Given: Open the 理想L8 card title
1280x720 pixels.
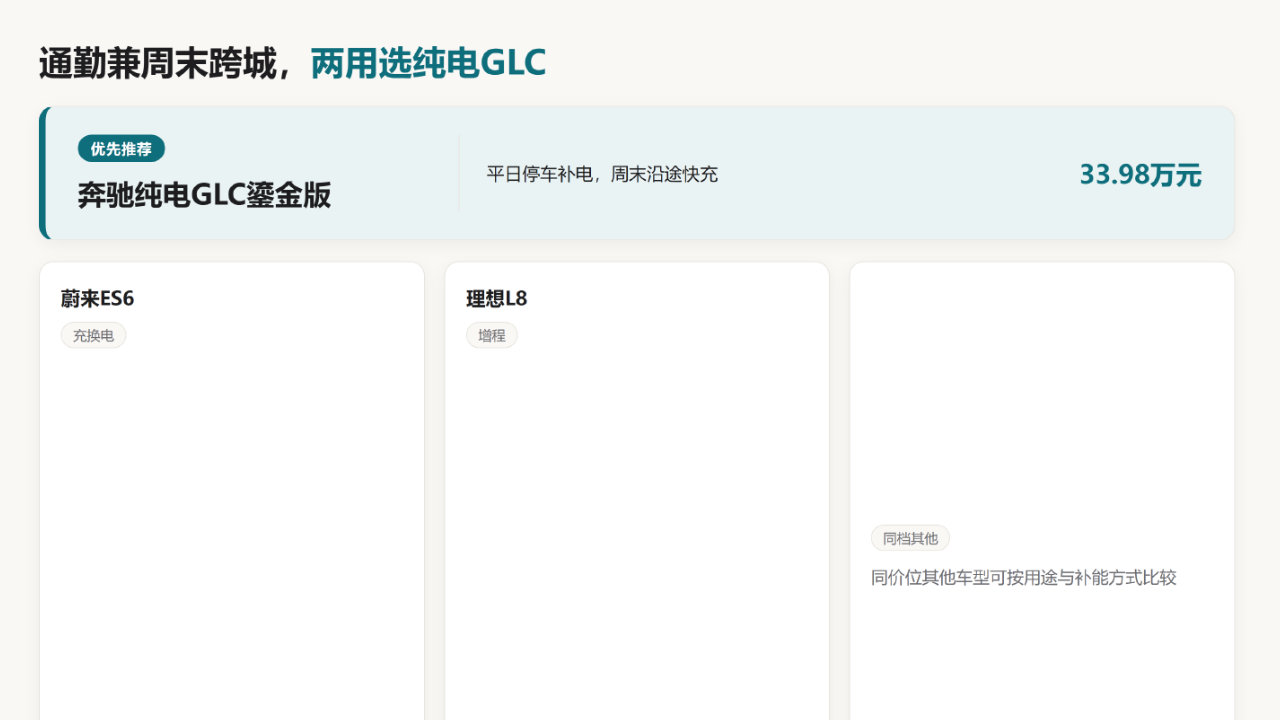Looking at the screenshot, I should pos(496,299).
